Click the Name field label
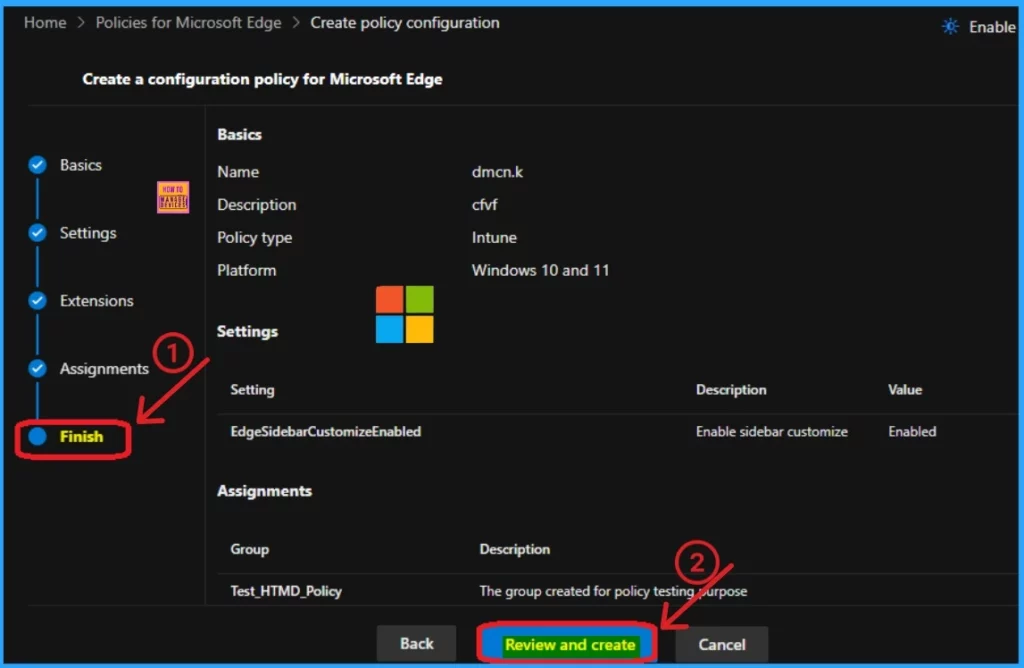This screenshot has height=668, width=1024. pyautogui.click(x=238, y=172)
